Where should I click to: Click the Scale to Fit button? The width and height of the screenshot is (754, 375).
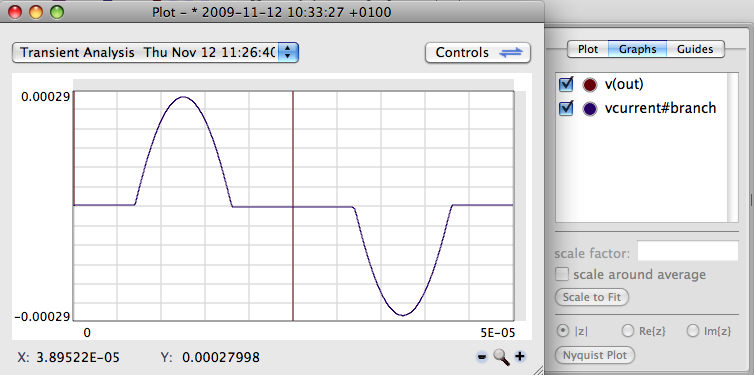[592, 297]
